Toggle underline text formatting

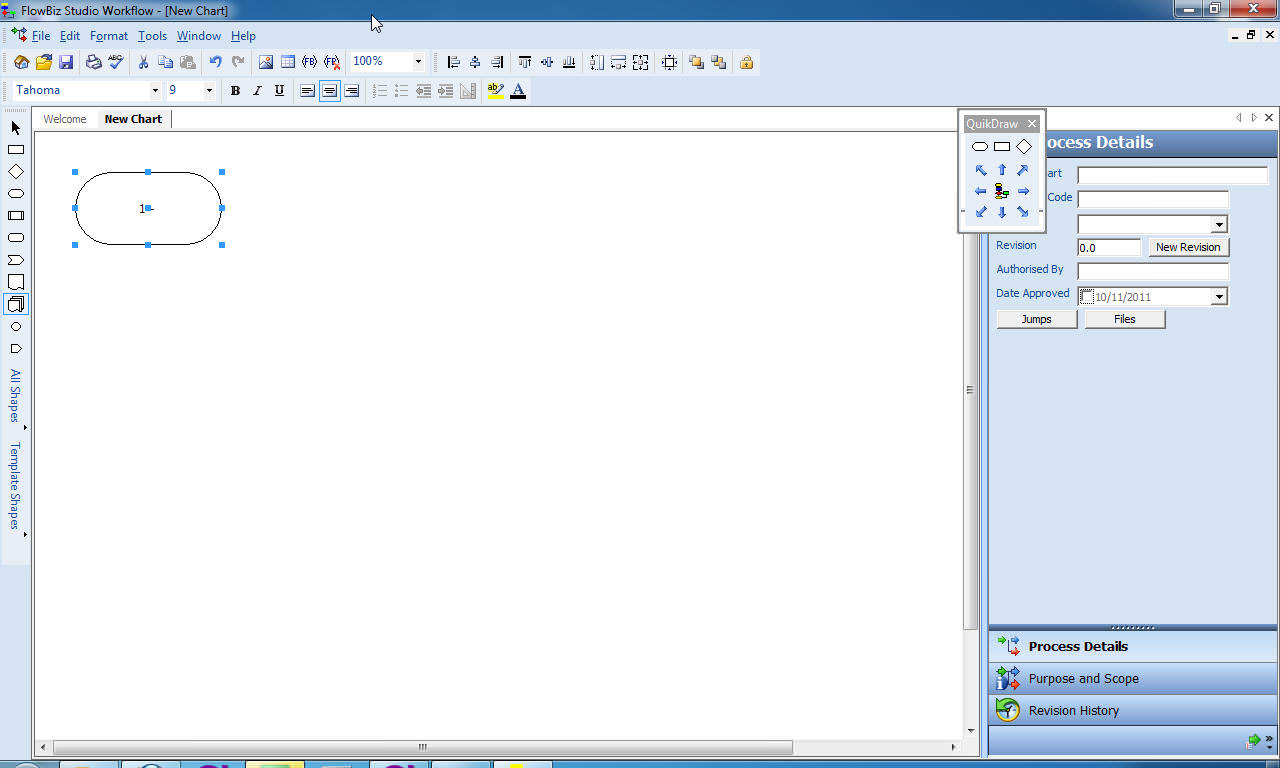click(279, 91)
